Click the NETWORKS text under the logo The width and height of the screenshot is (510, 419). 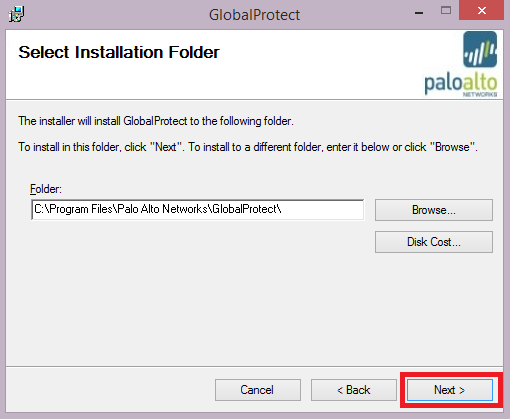480,94
